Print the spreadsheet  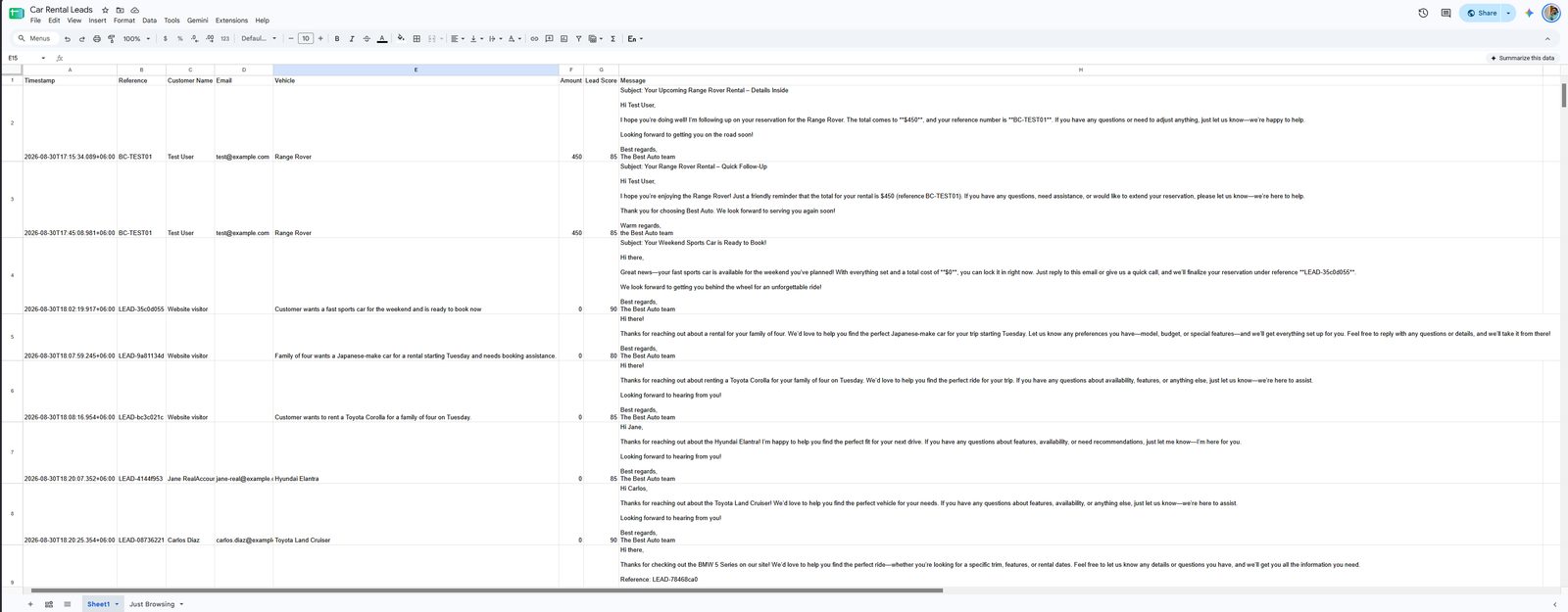96,39
